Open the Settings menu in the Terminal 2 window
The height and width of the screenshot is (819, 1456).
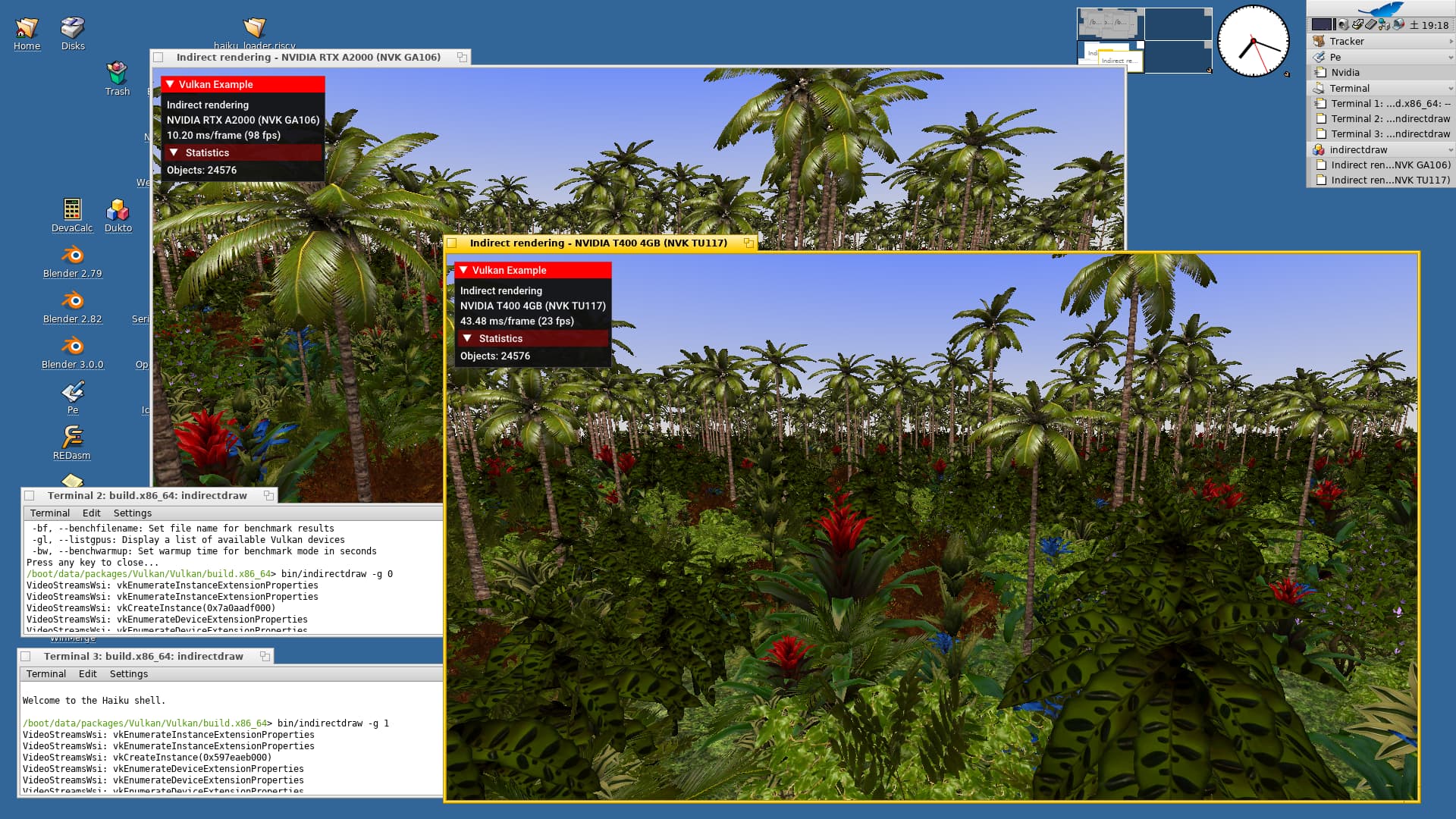[x=133, y=513]
